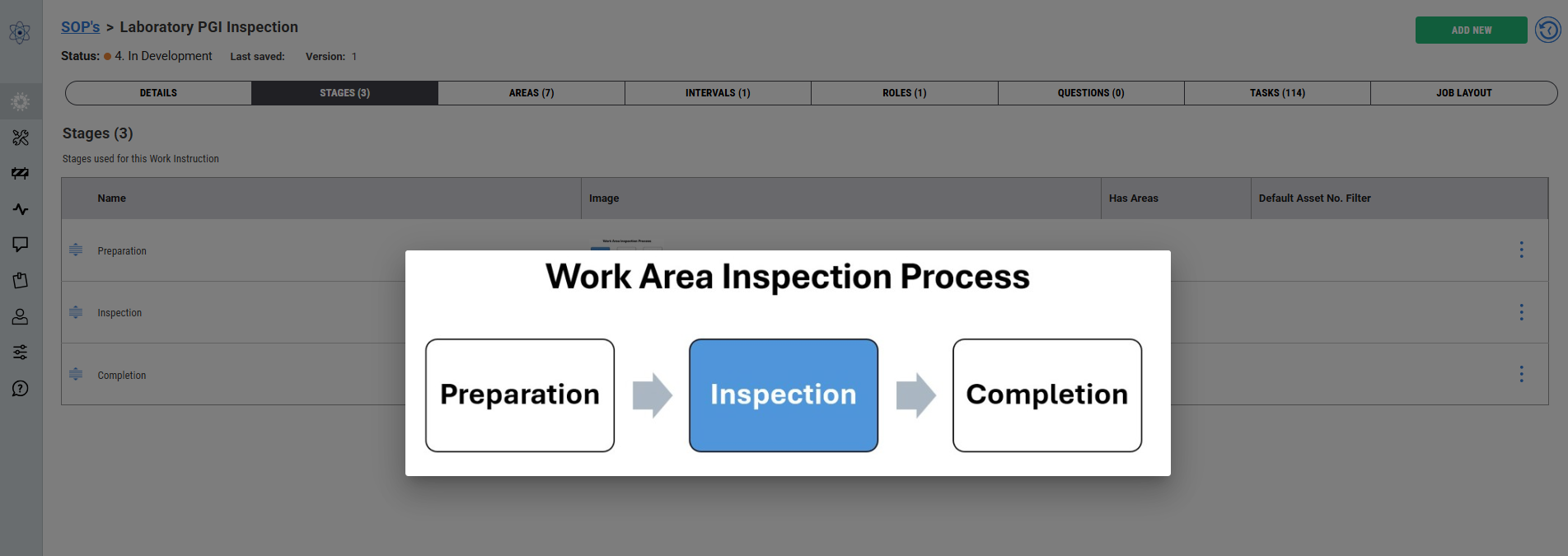This screenshot has width=1568, height=556.
Task: Select the Areas (7) tab
Action: coord(531,93)
